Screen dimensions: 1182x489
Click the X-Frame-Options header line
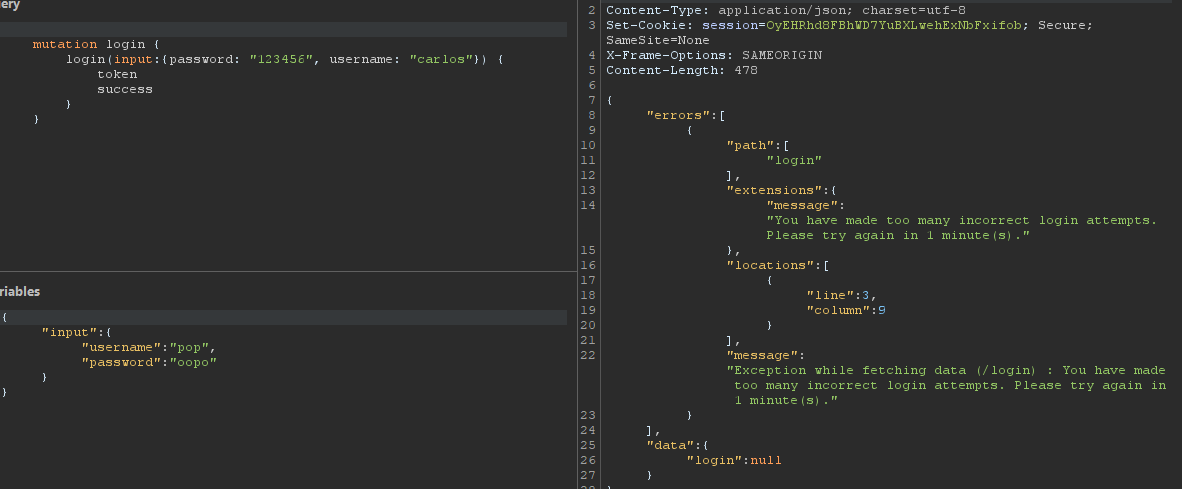(714, 55)
